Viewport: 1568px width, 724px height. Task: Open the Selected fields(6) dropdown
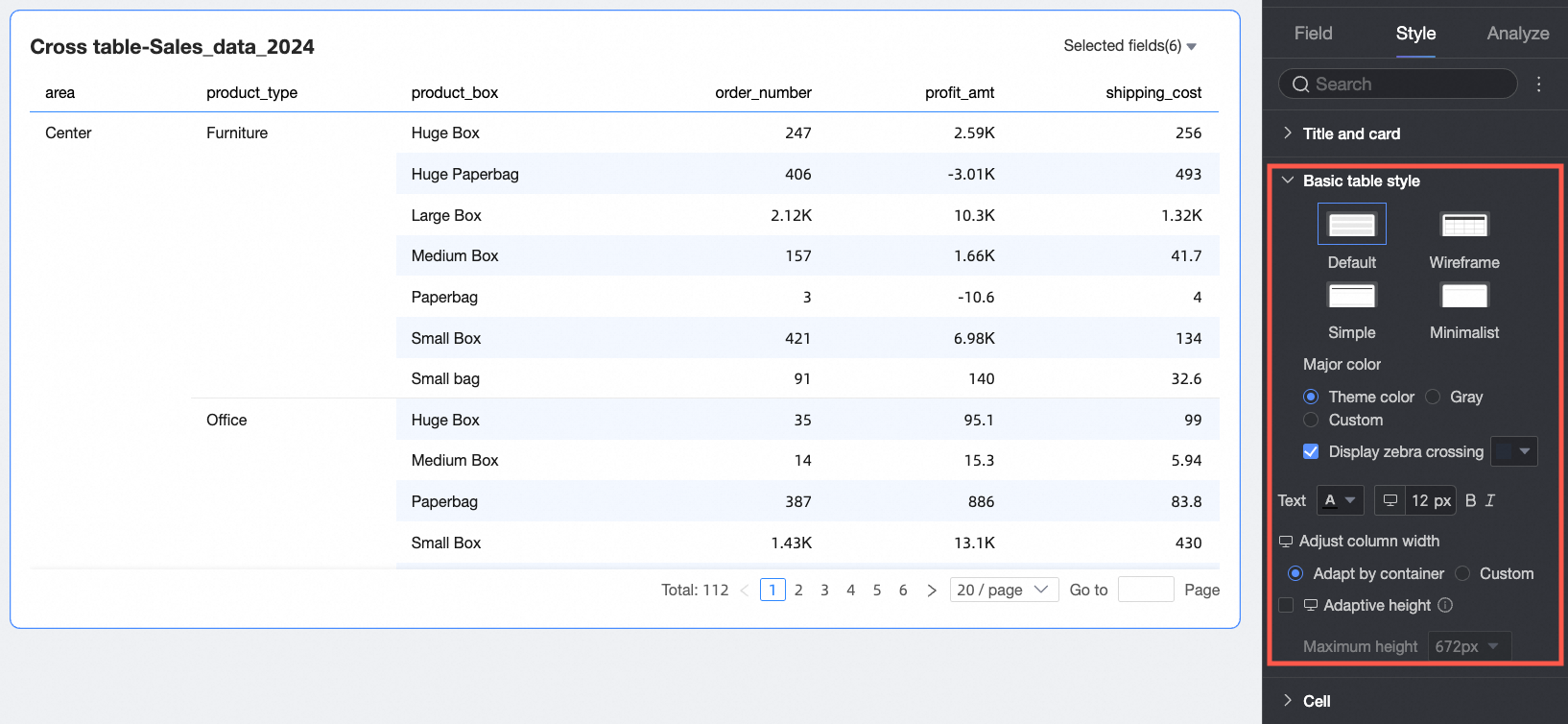click(1129, 46)
